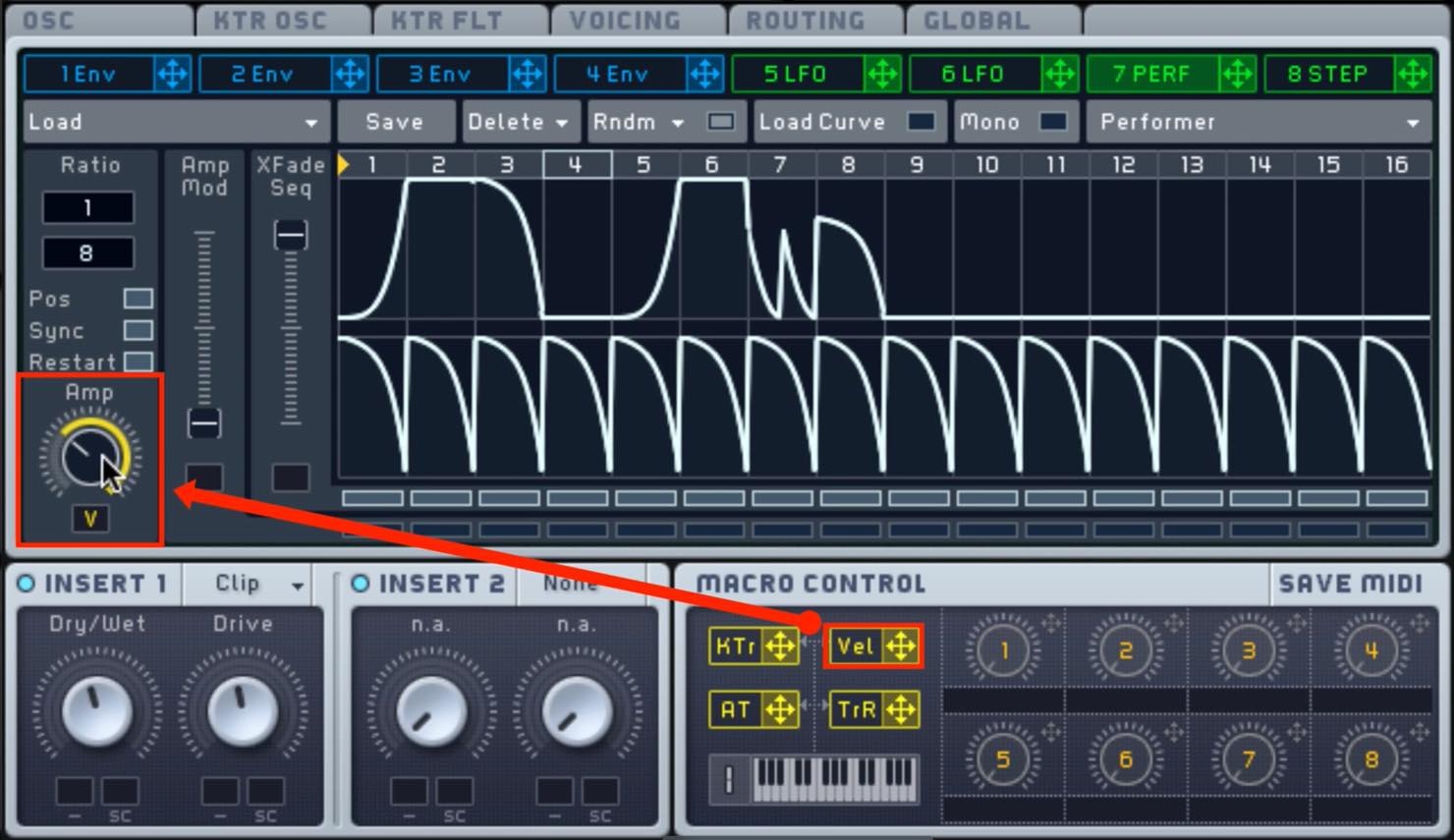The image size is (1454, 840).
Task: Click the AT macro assign cross icon
Action: tap(780, 709)
